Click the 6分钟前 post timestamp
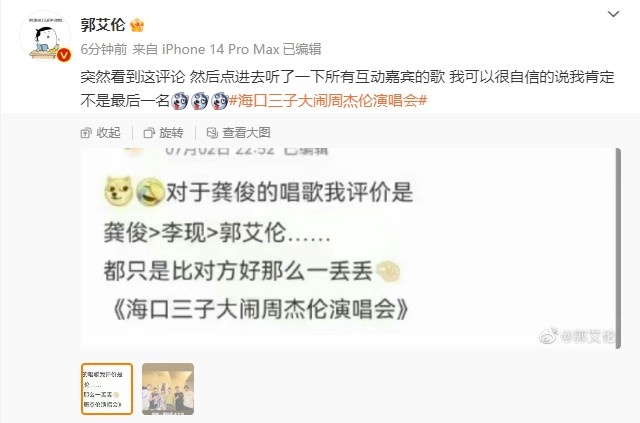Screen dimensions: 640x423 (104, 49)
